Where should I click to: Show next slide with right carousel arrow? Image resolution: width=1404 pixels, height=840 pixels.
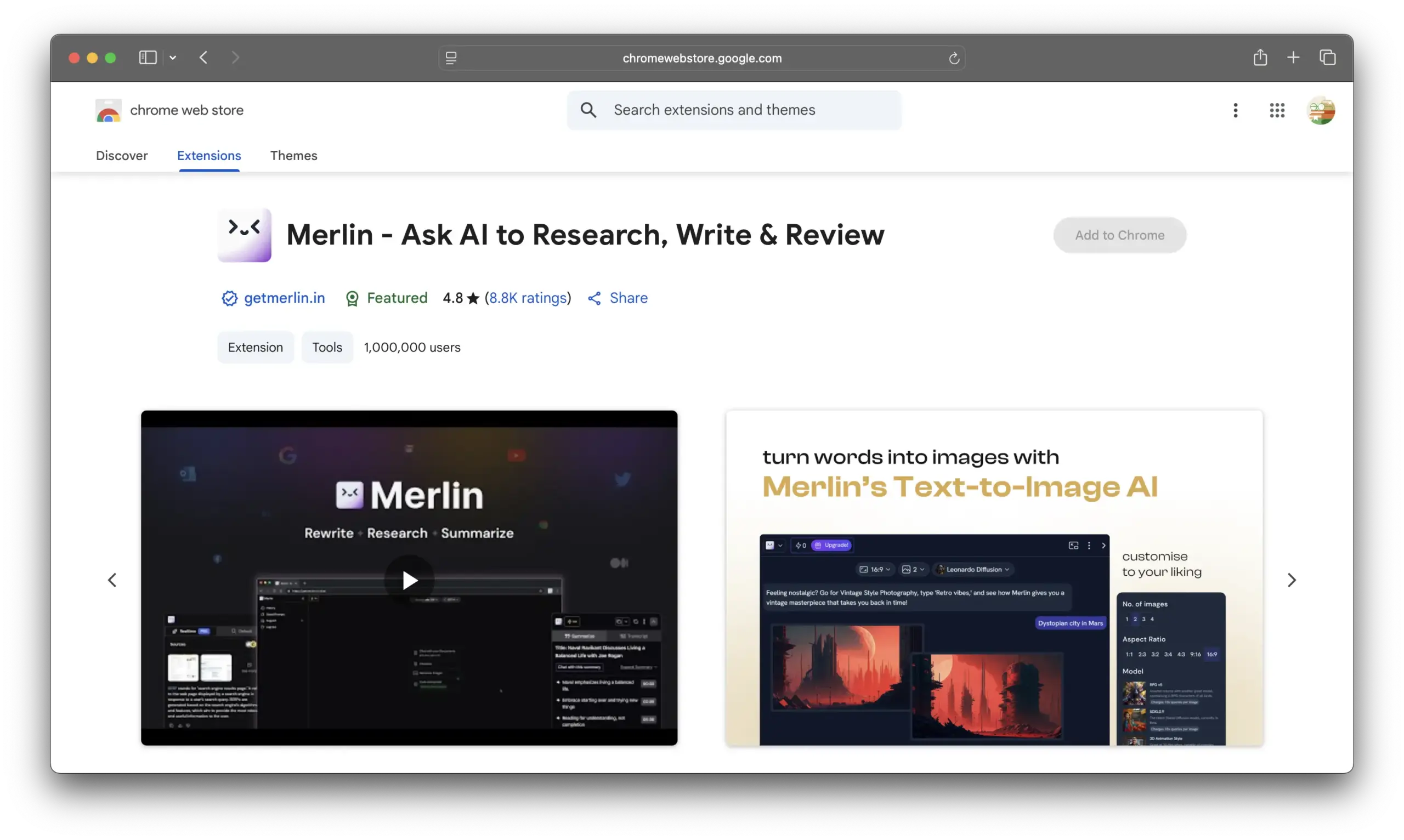tap(1292, 580)
